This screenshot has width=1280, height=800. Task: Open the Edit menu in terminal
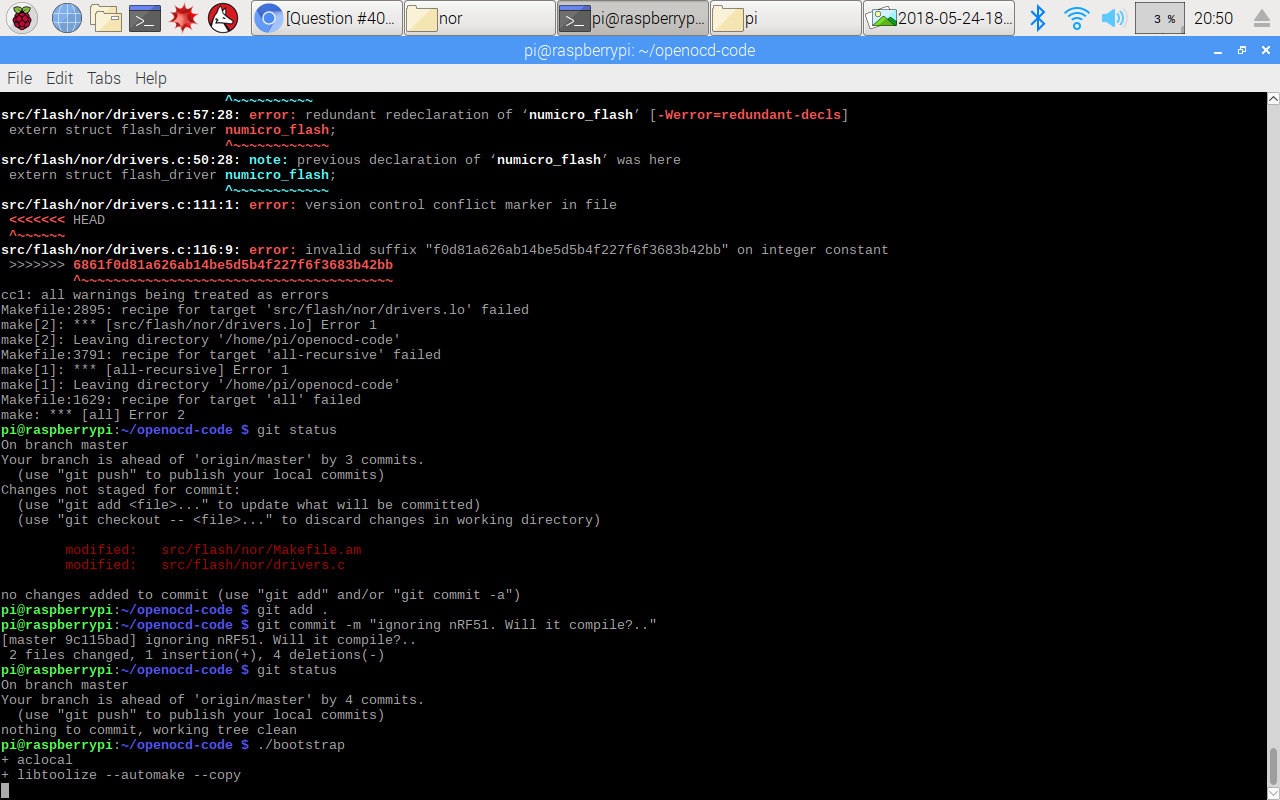59,78
